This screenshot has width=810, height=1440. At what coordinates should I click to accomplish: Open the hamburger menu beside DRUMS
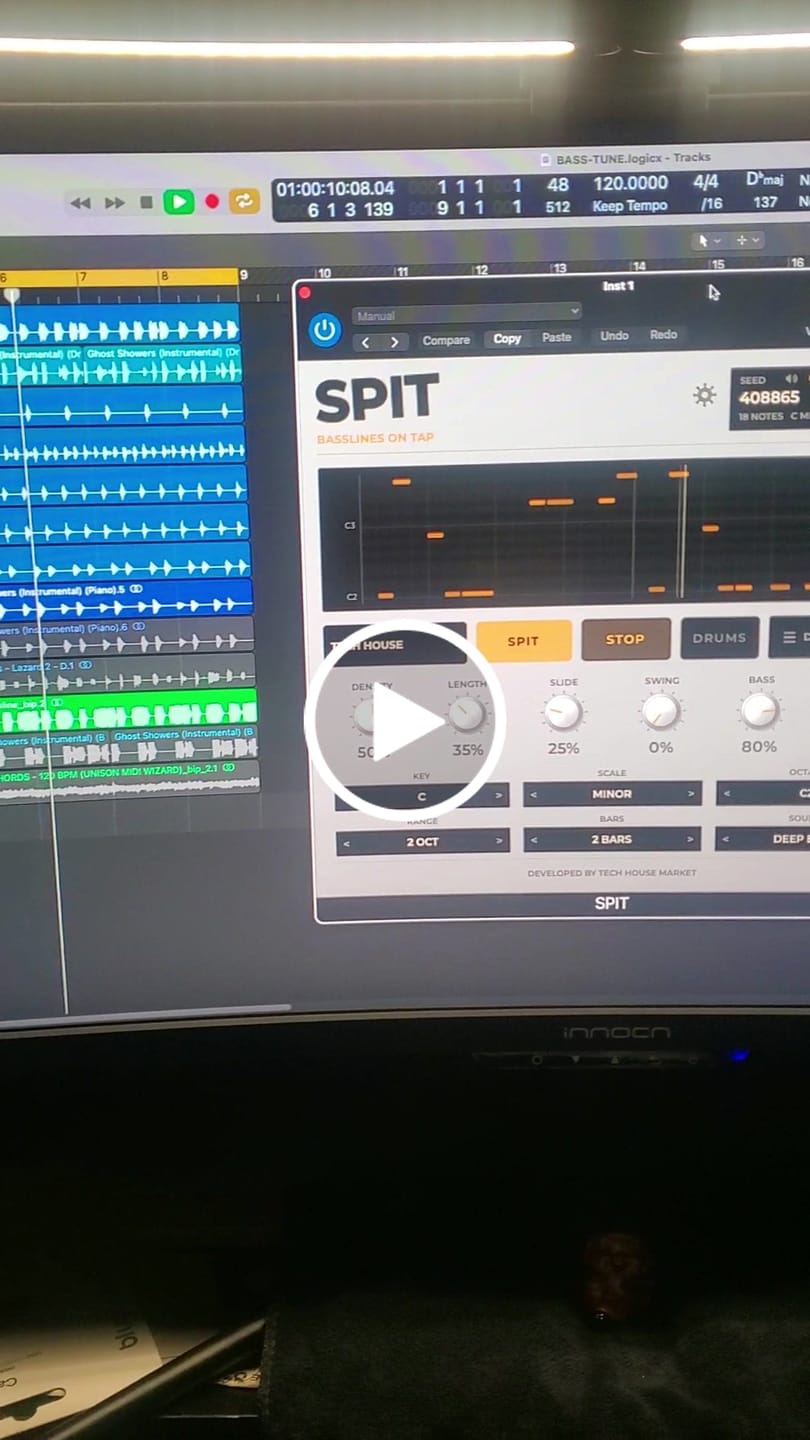[x=790, y=637]
